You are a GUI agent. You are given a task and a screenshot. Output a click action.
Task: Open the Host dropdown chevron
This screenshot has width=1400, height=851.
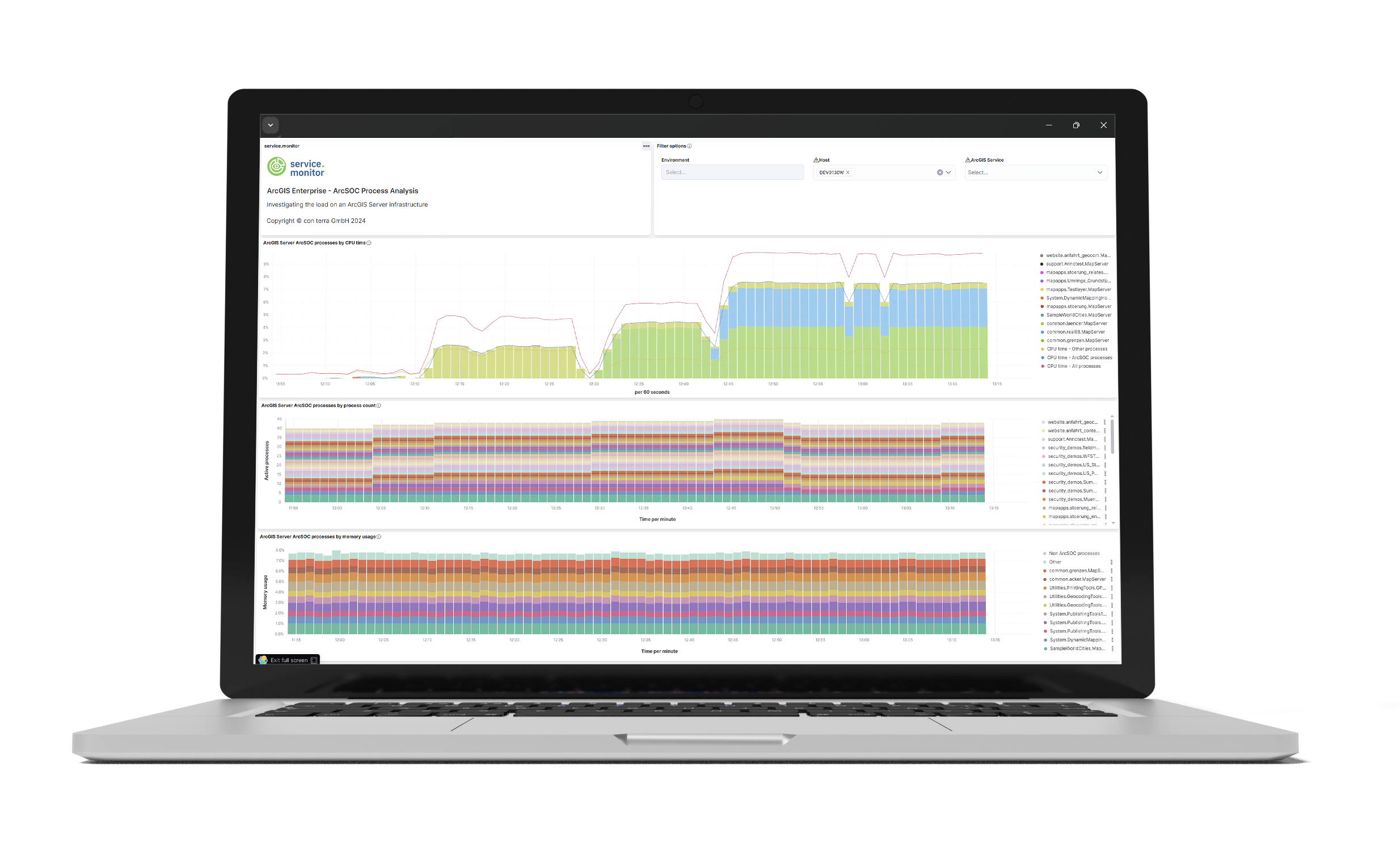point(948,172)
